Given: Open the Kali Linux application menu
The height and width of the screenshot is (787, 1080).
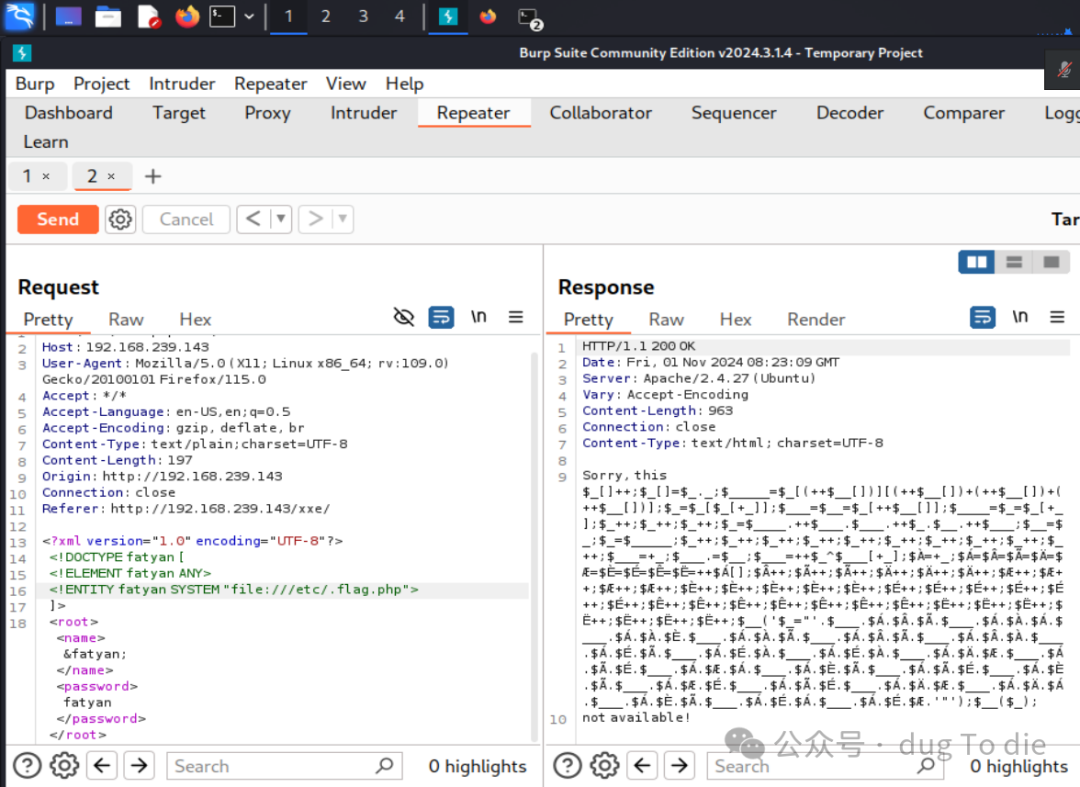Looking at the screenshot, I should click(19, 16).
